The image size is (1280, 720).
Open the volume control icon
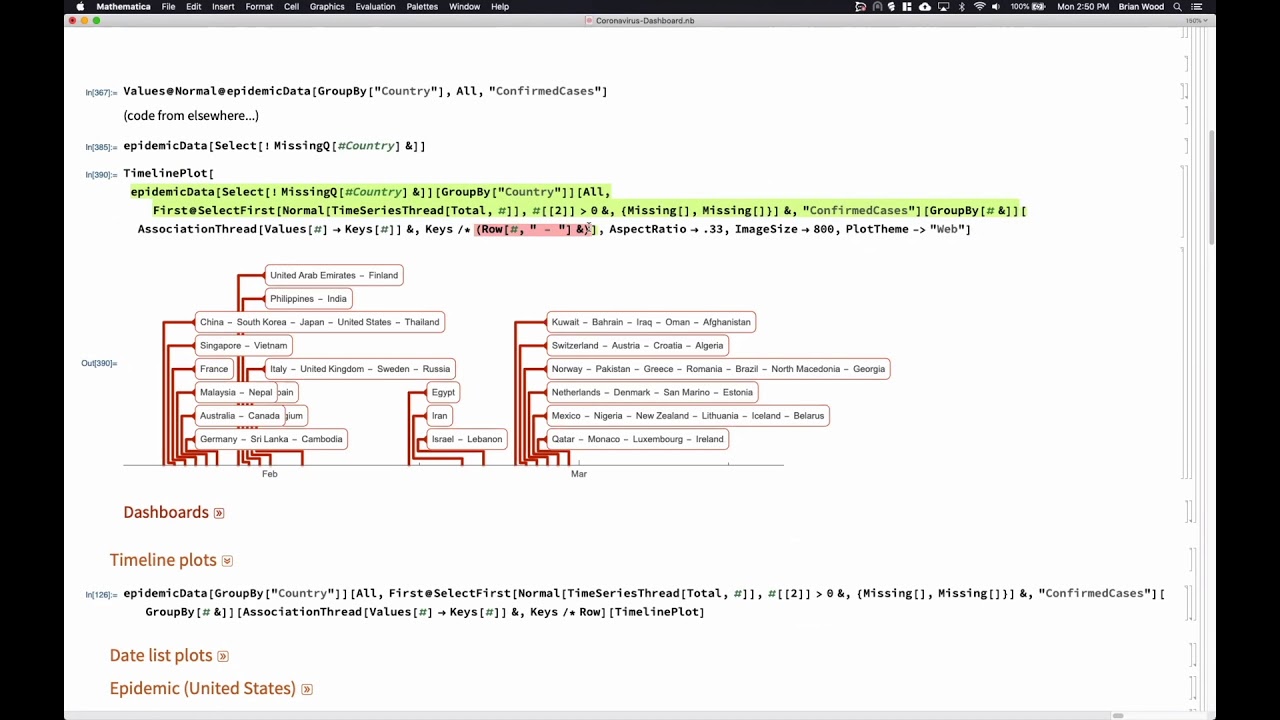(997, 6)
